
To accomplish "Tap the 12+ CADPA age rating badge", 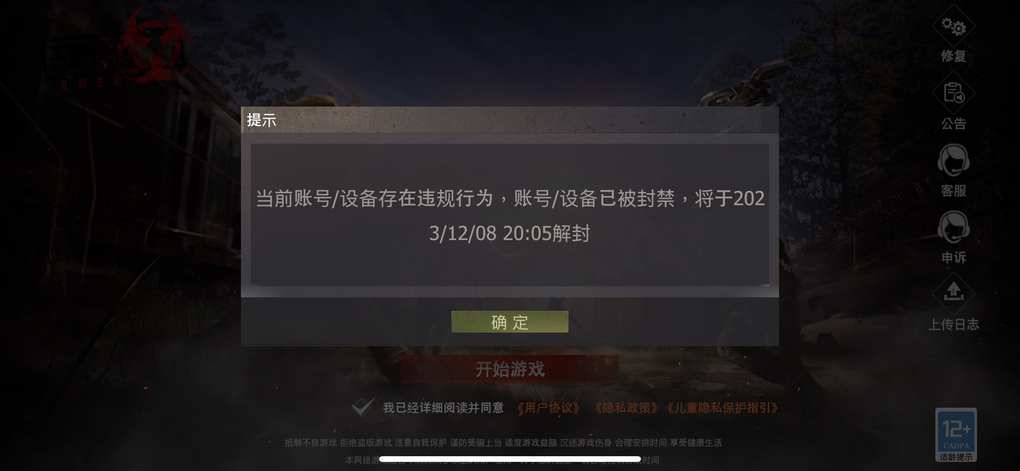I will click(956, 434).
